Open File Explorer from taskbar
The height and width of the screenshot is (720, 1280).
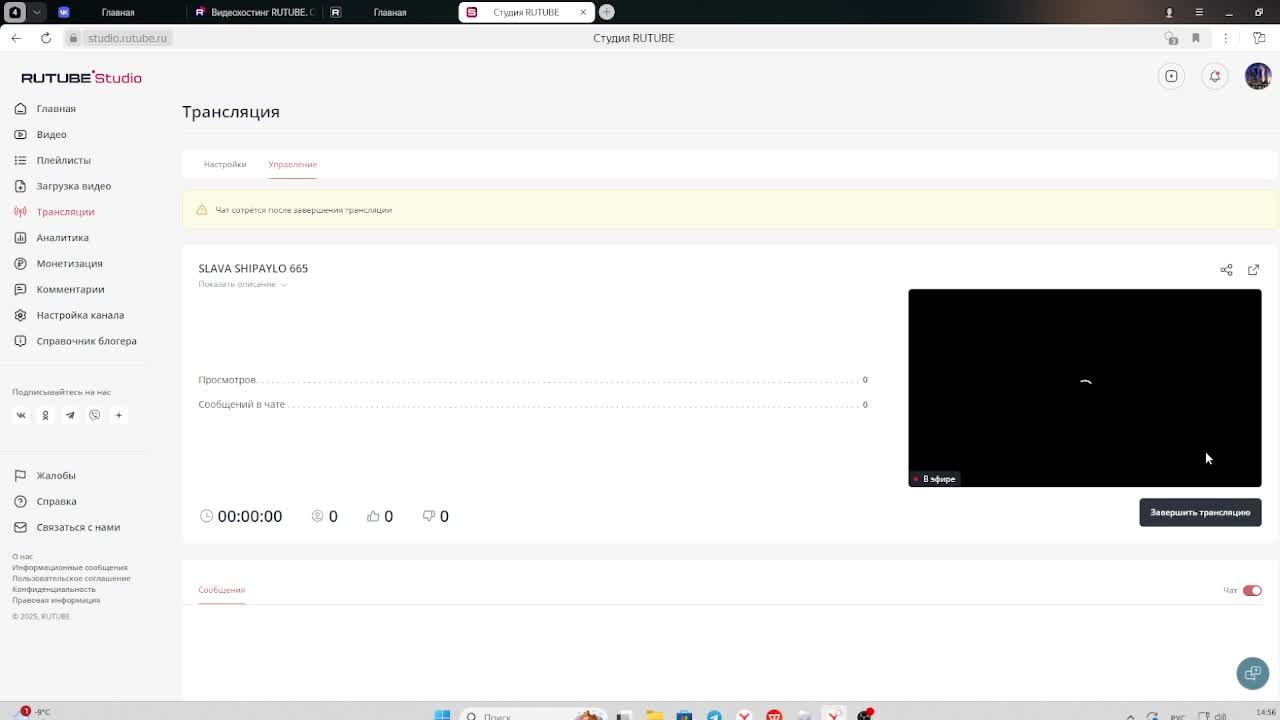tap(654, 715)
